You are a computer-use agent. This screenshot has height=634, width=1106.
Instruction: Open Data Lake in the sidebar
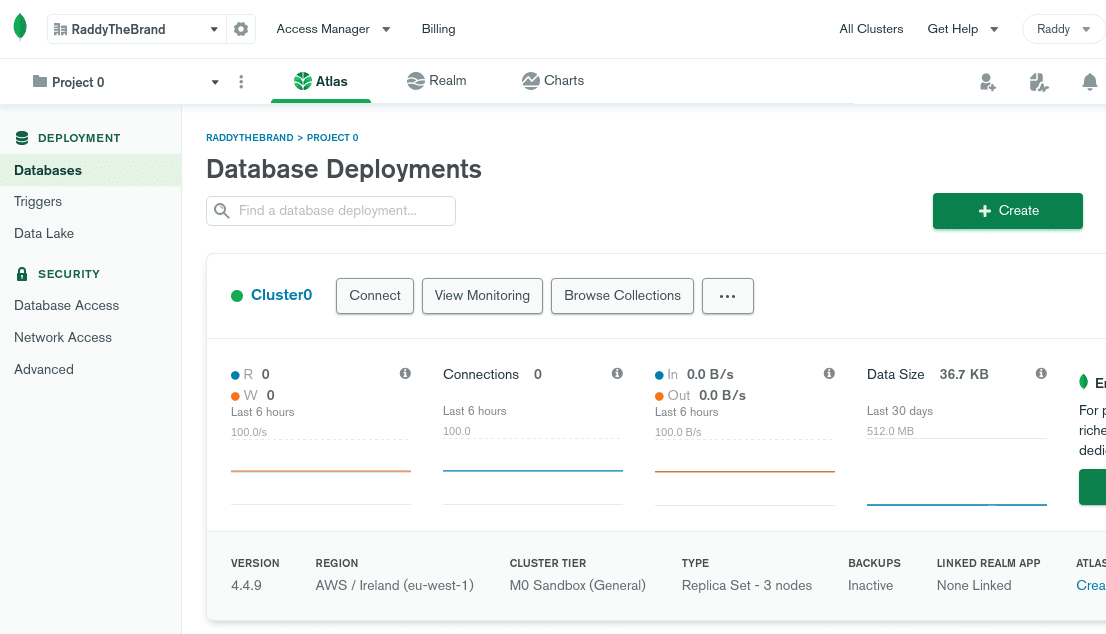tap(44, 233)
